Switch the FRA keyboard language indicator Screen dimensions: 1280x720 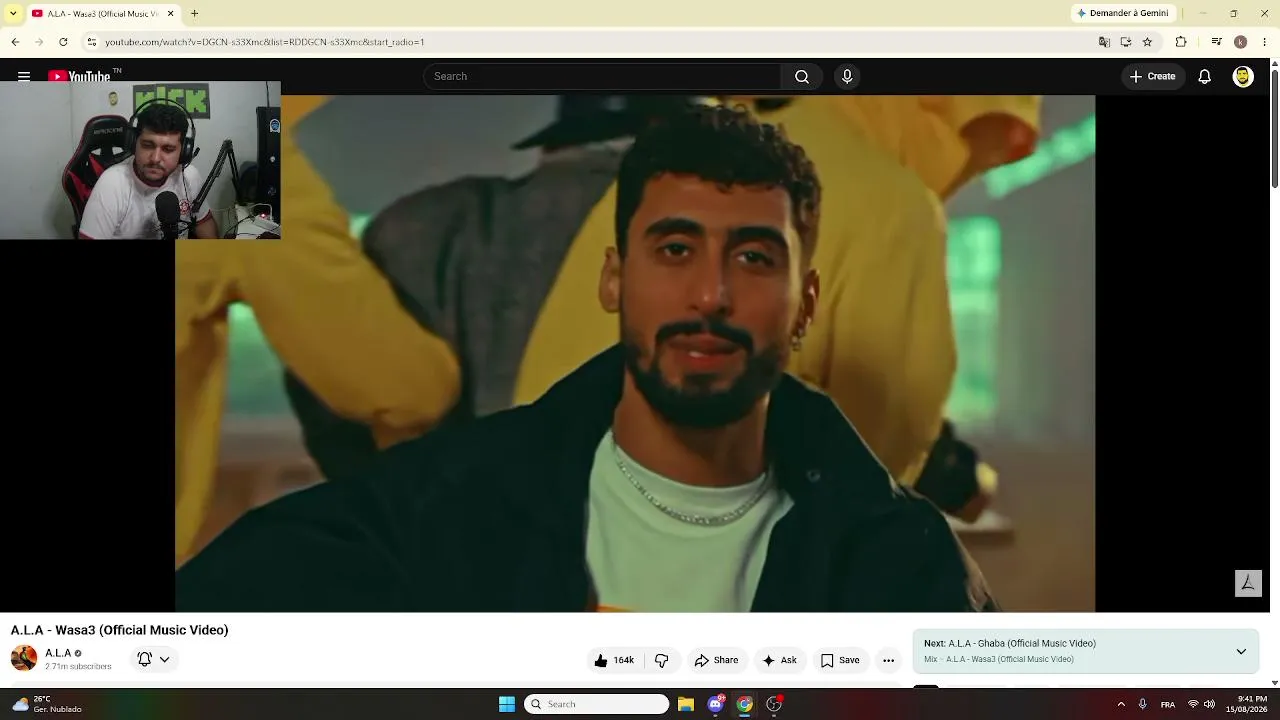click(x=1168, y=705)
